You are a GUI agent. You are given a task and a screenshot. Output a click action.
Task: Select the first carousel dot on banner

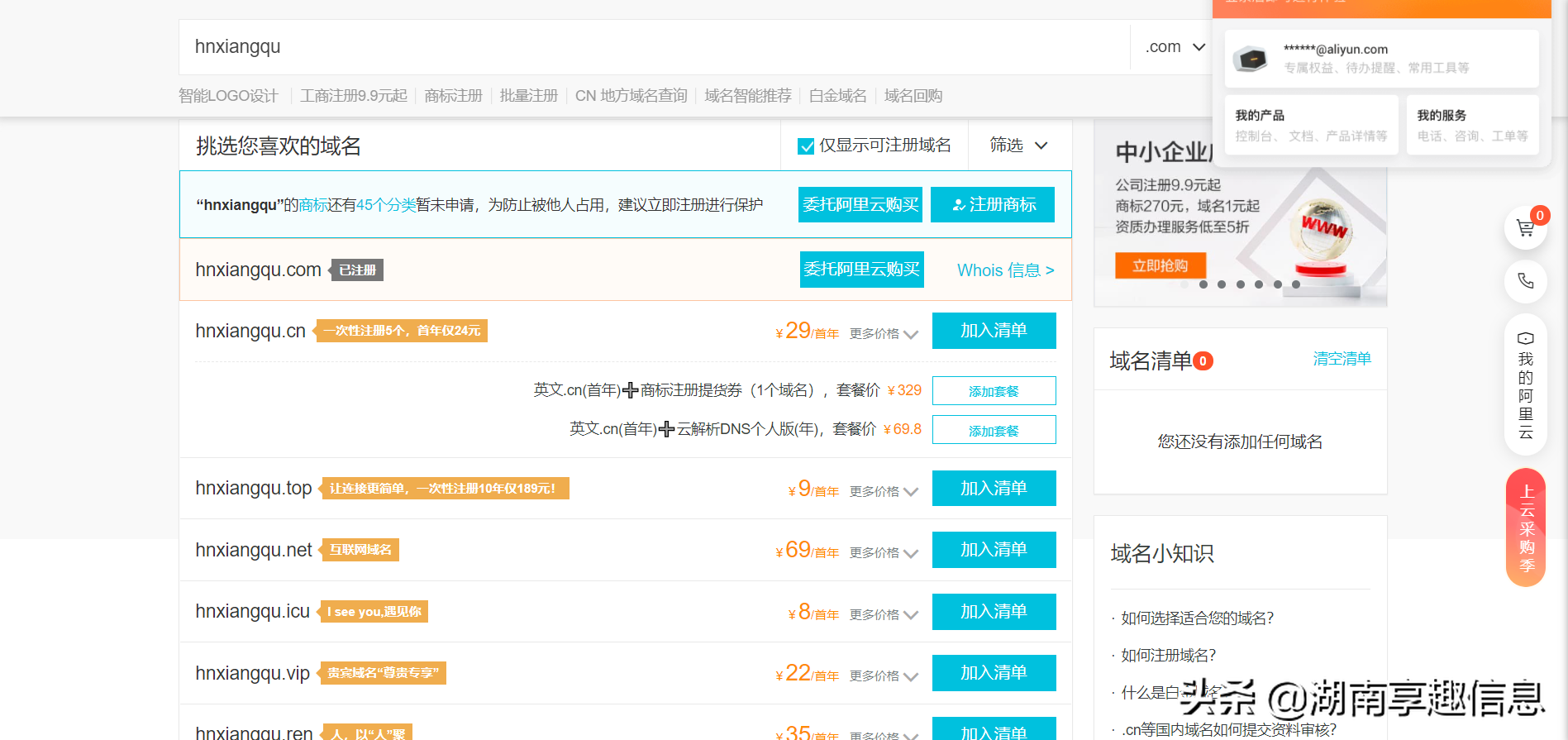click(1184, 284)
